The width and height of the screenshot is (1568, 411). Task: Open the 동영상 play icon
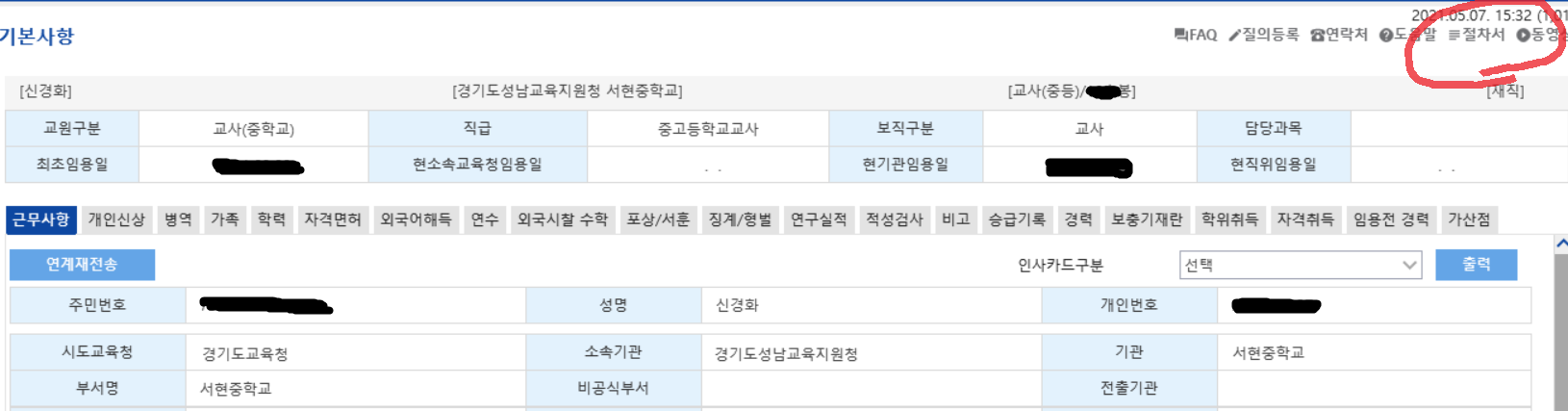coord(1523,35)
